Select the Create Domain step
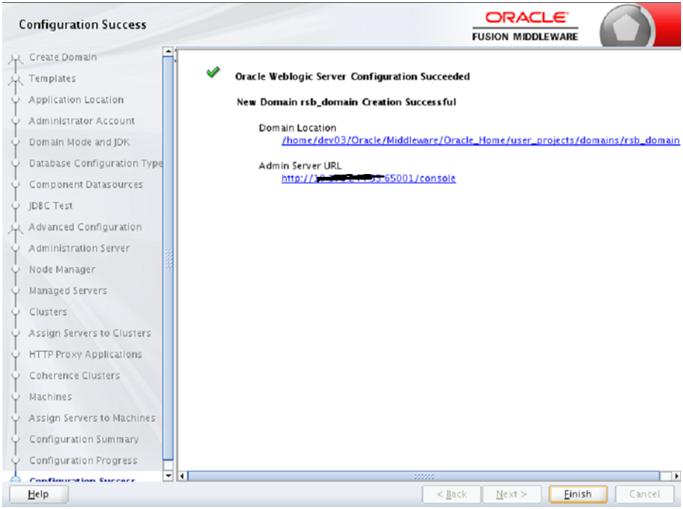Screen dimensions: 683x509 point(63,57)
